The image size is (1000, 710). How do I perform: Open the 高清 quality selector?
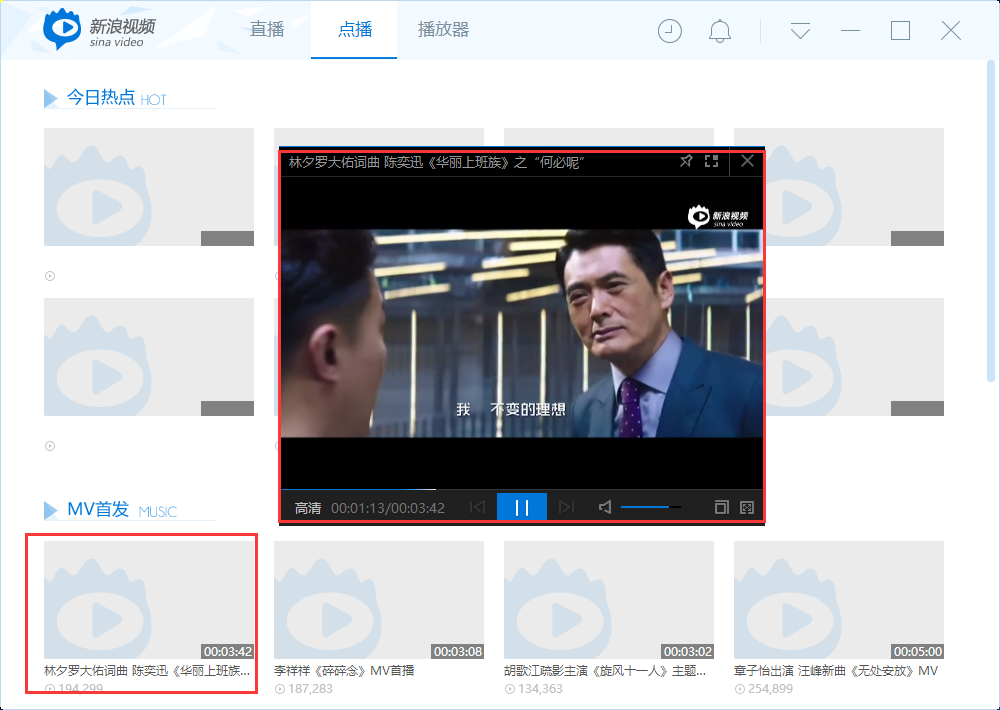(x=306, y=507)
